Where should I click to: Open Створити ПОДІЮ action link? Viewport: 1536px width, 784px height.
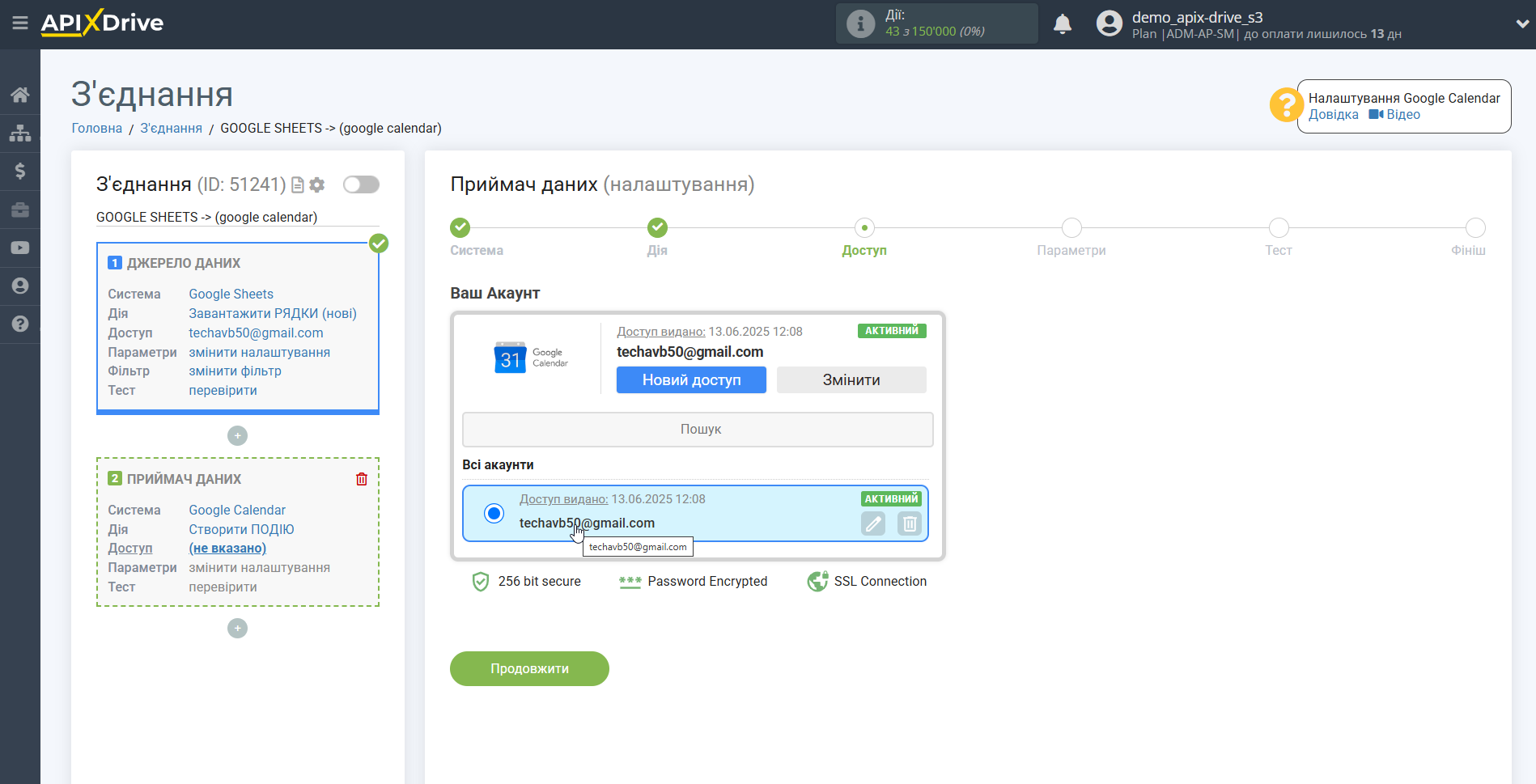[x=241, y=530]
